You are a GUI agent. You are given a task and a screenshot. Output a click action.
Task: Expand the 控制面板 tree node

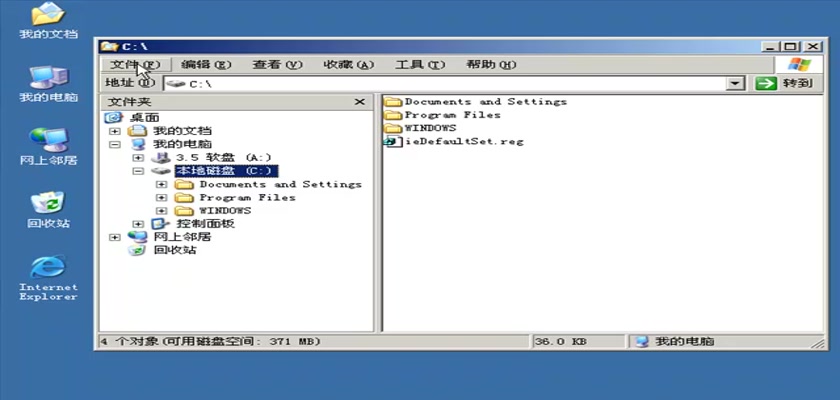(x=138, y=224)
